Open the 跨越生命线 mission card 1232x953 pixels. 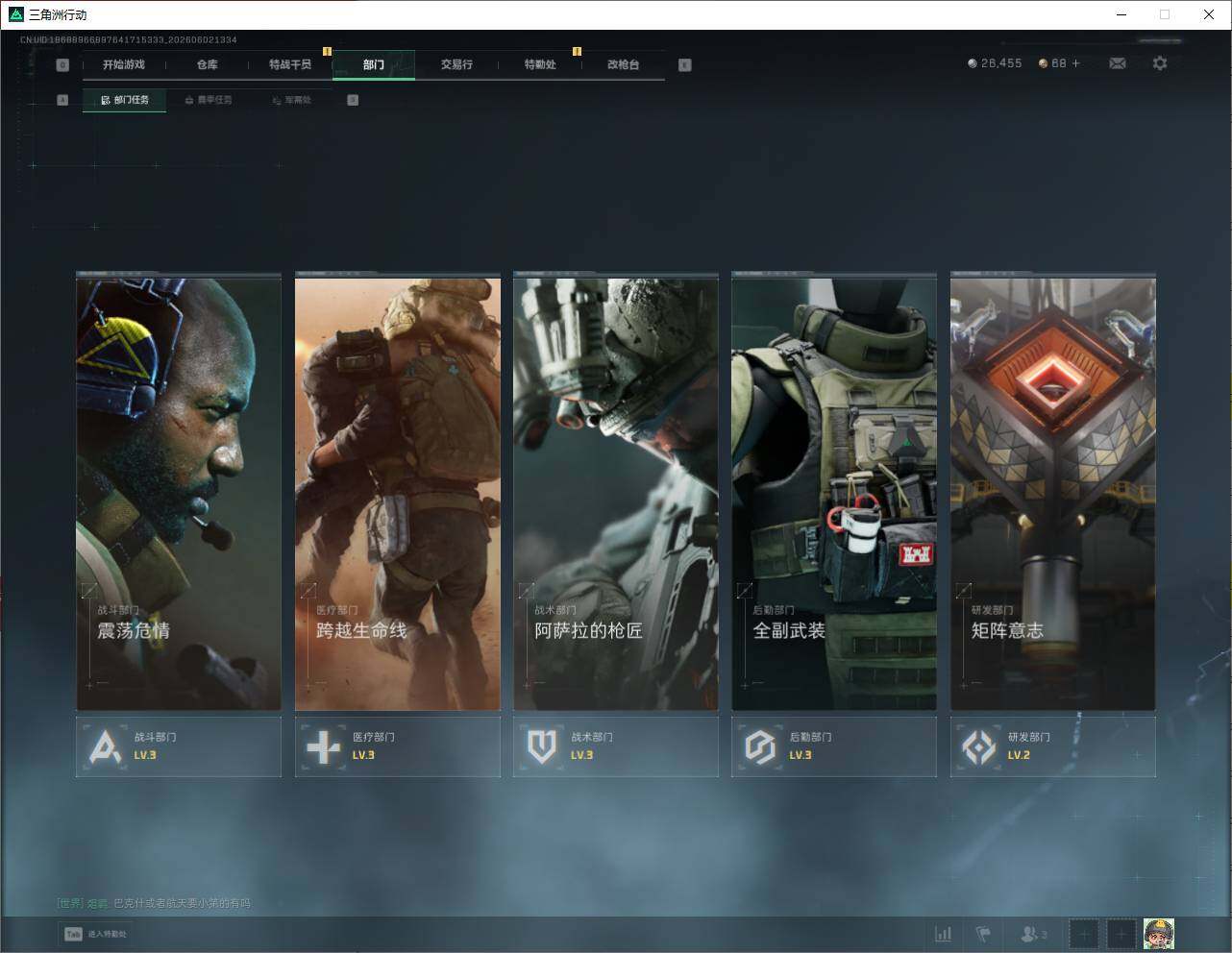tap(397, 494)
